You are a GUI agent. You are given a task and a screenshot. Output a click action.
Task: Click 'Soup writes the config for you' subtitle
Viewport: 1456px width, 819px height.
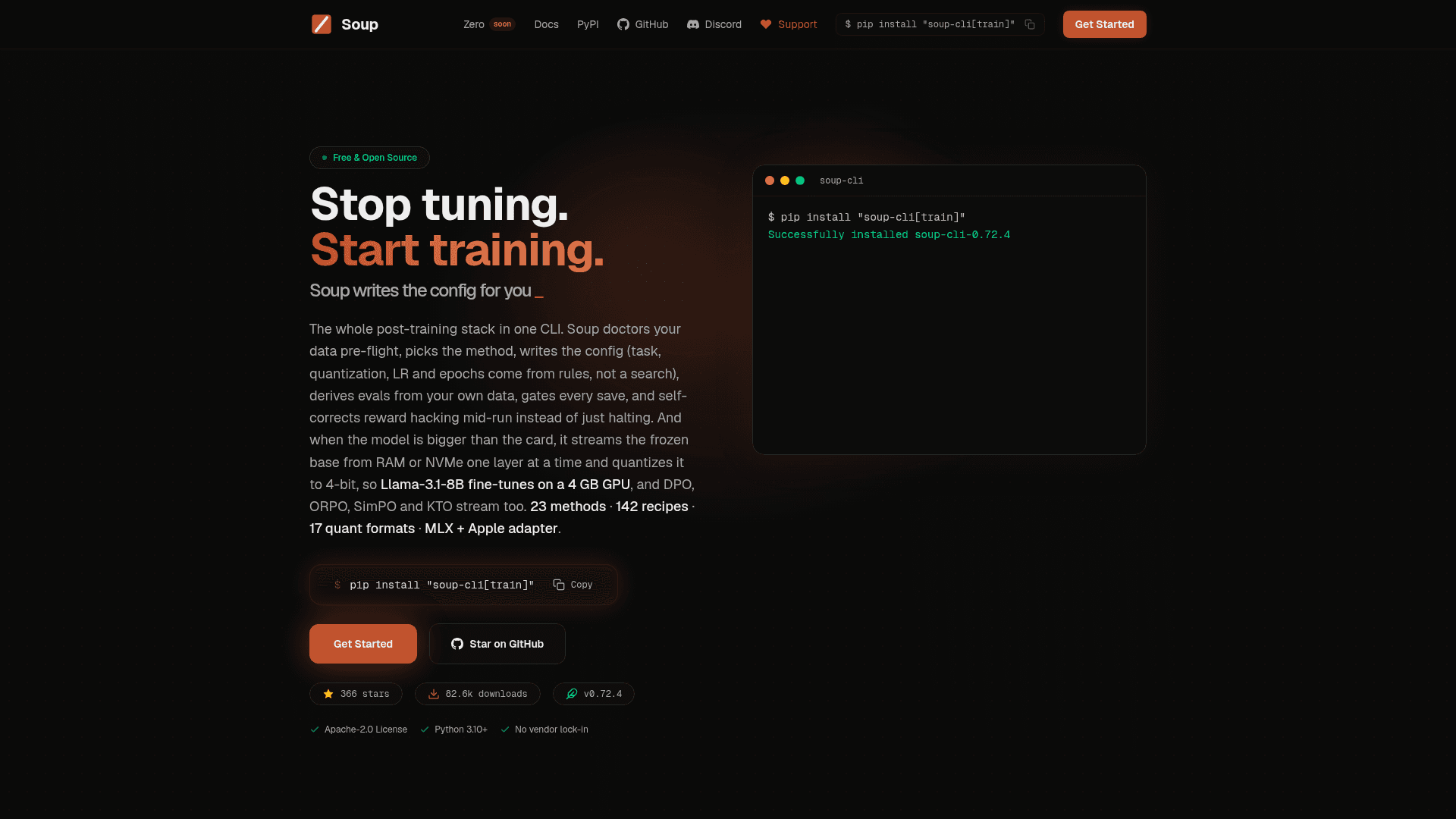[x=420, y=290]
